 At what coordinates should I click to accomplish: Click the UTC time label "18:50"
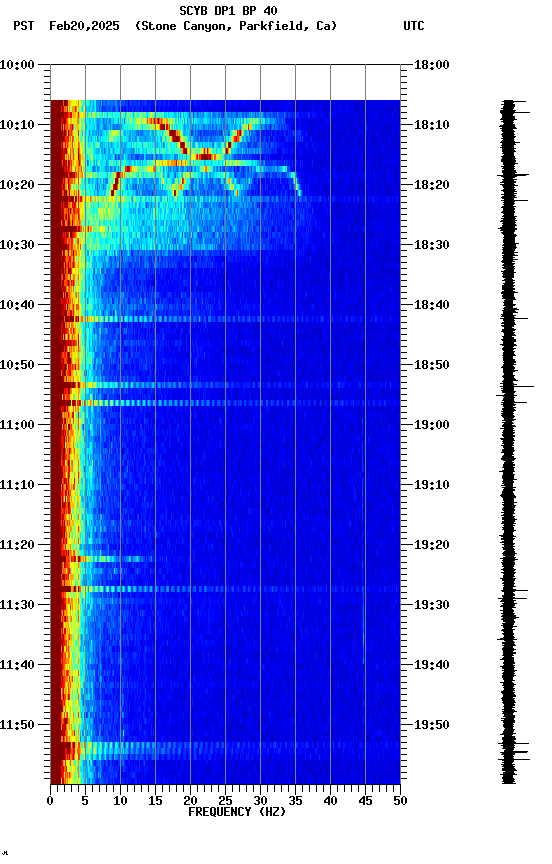pyautogui.click(x=432, y=365)
